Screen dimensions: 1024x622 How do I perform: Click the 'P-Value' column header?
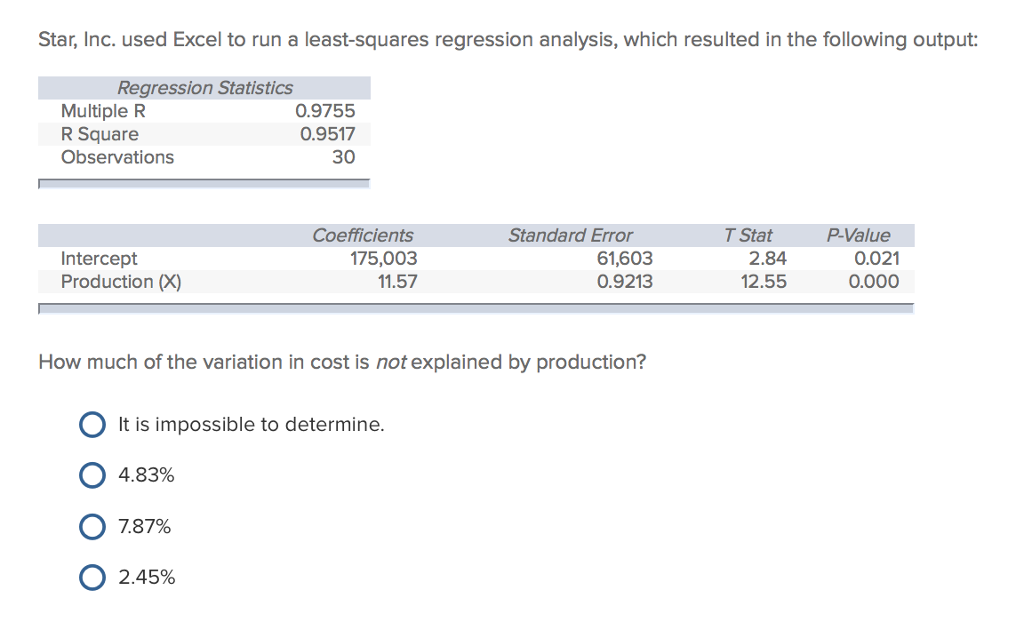(858, 235)
